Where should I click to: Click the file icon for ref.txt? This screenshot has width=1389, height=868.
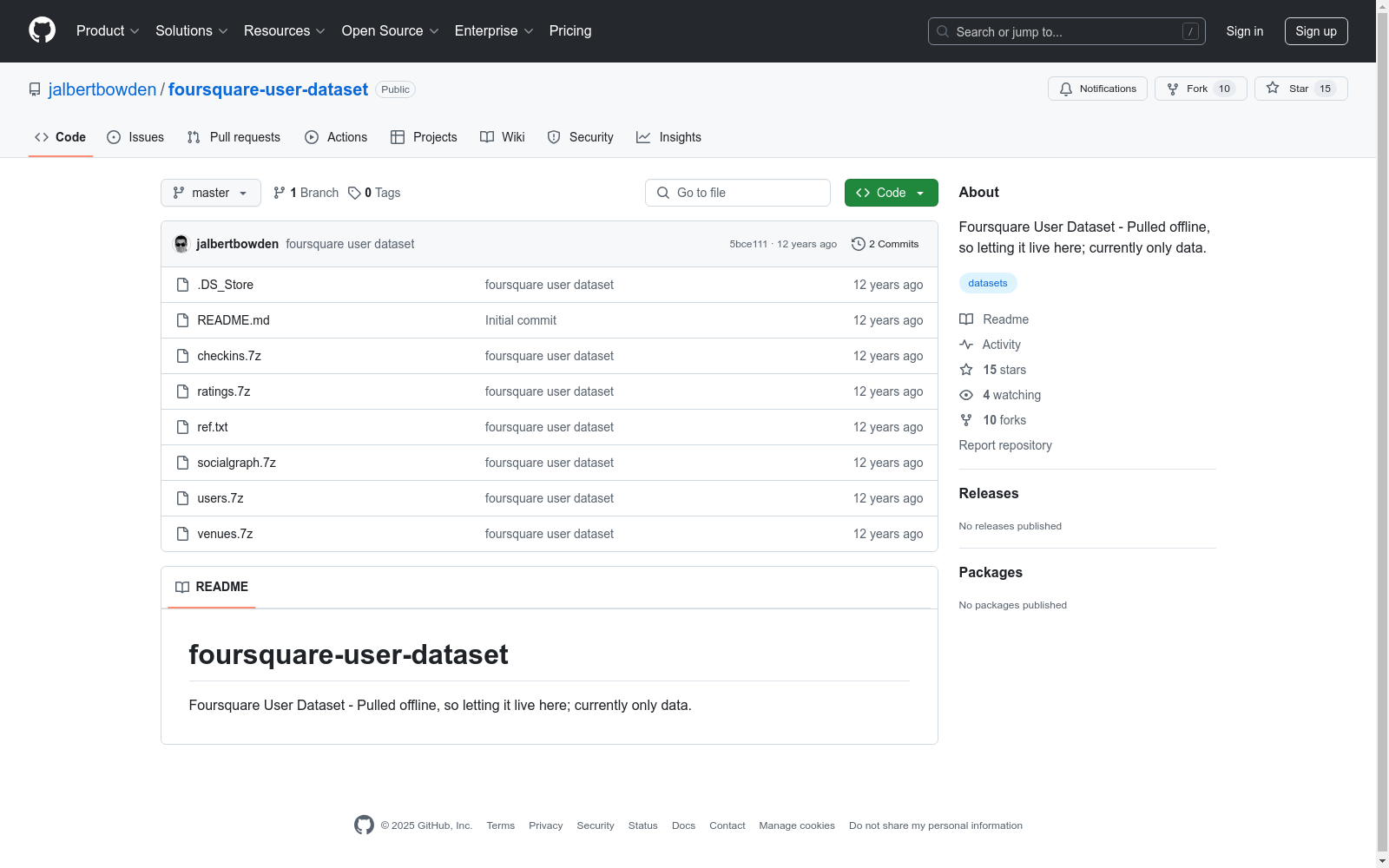pos(182,427)
